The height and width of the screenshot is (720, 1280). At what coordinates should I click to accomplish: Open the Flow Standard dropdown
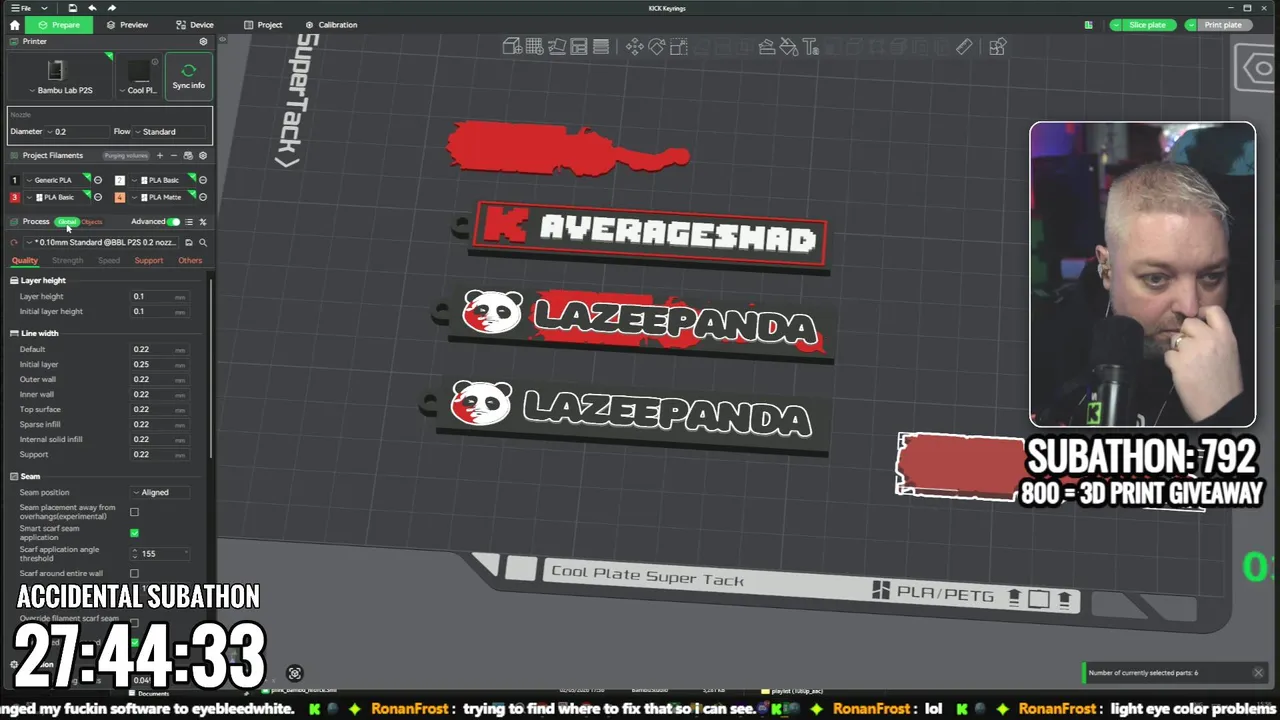click(170, 131)
